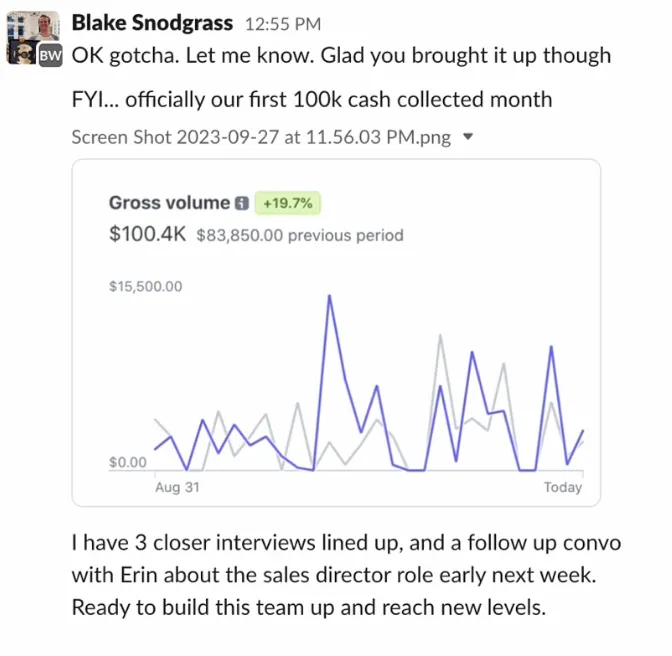Click the message about 3 closer interviews
This screenshot has width=672, height=656.
[346, 575]
